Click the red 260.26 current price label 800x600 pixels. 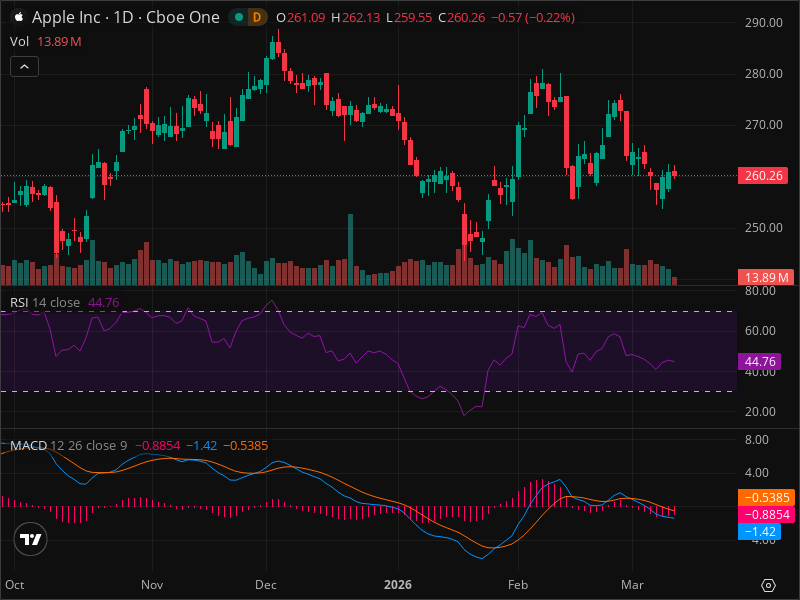[763, 176]
